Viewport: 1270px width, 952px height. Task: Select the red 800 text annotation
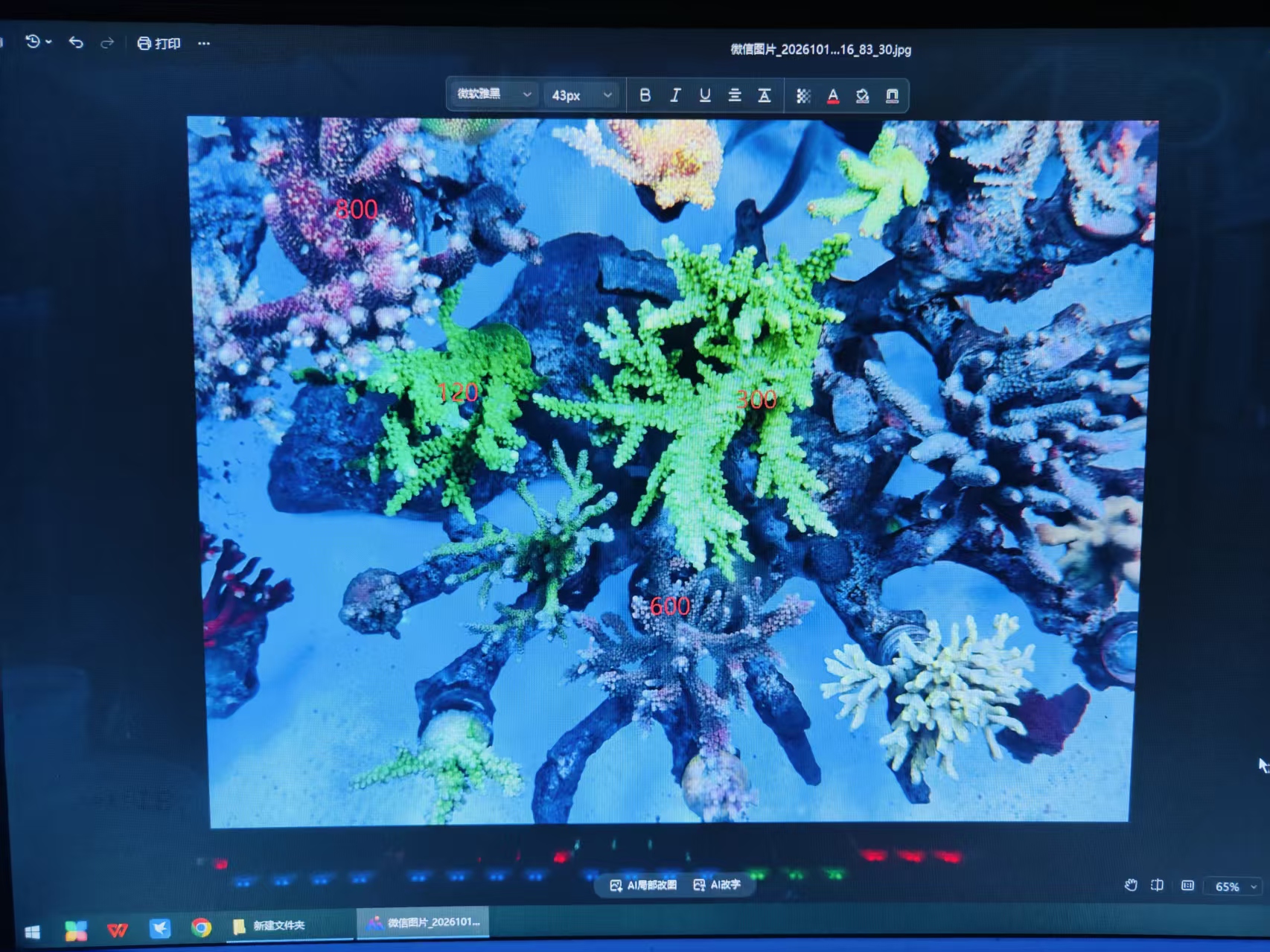click(x=356, y=209)
